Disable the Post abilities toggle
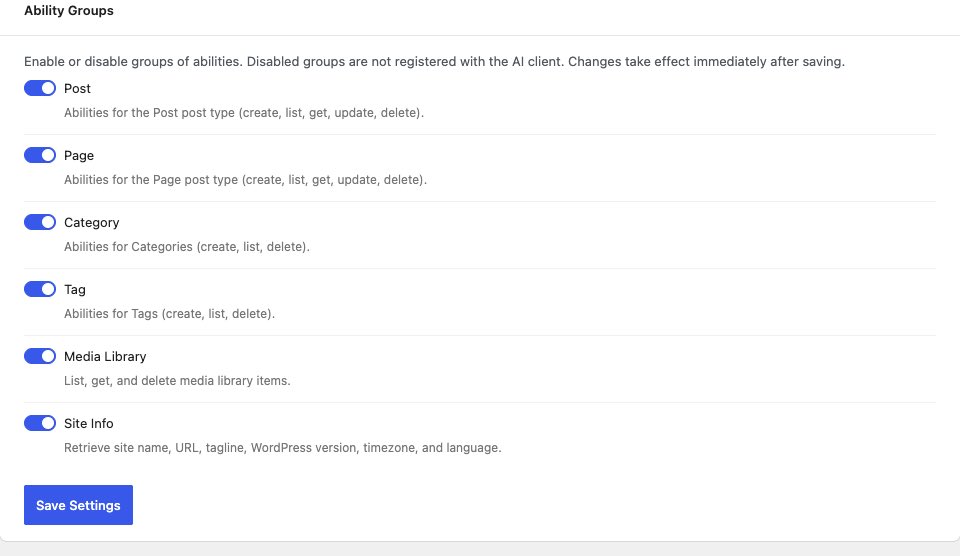Screen dimensions: 960x556 (x=40, y=89)
